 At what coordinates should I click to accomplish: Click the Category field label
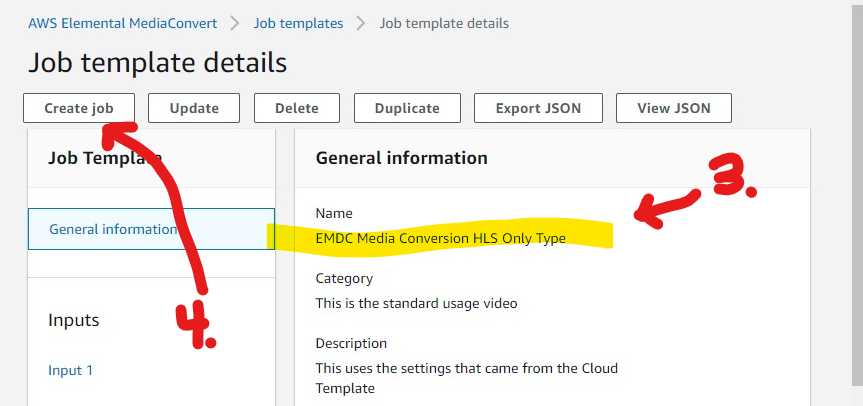[x=344, y=278]
